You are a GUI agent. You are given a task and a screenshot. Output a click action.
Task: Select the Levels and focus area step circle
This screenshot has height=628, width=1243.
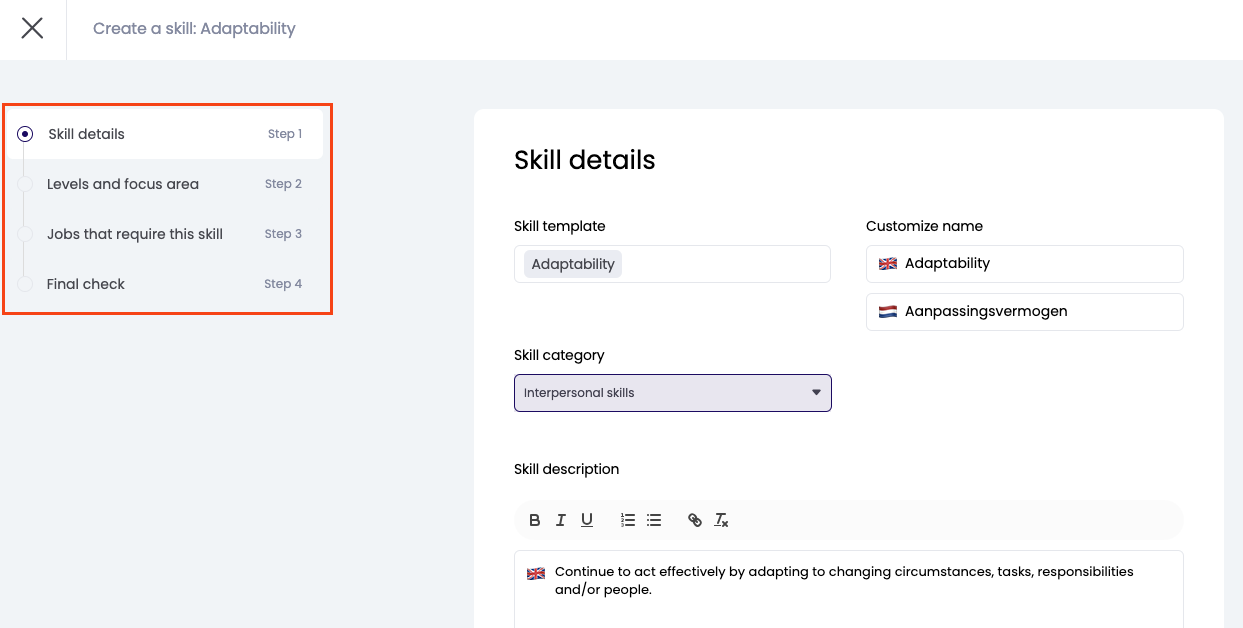(x=25, y=184)
